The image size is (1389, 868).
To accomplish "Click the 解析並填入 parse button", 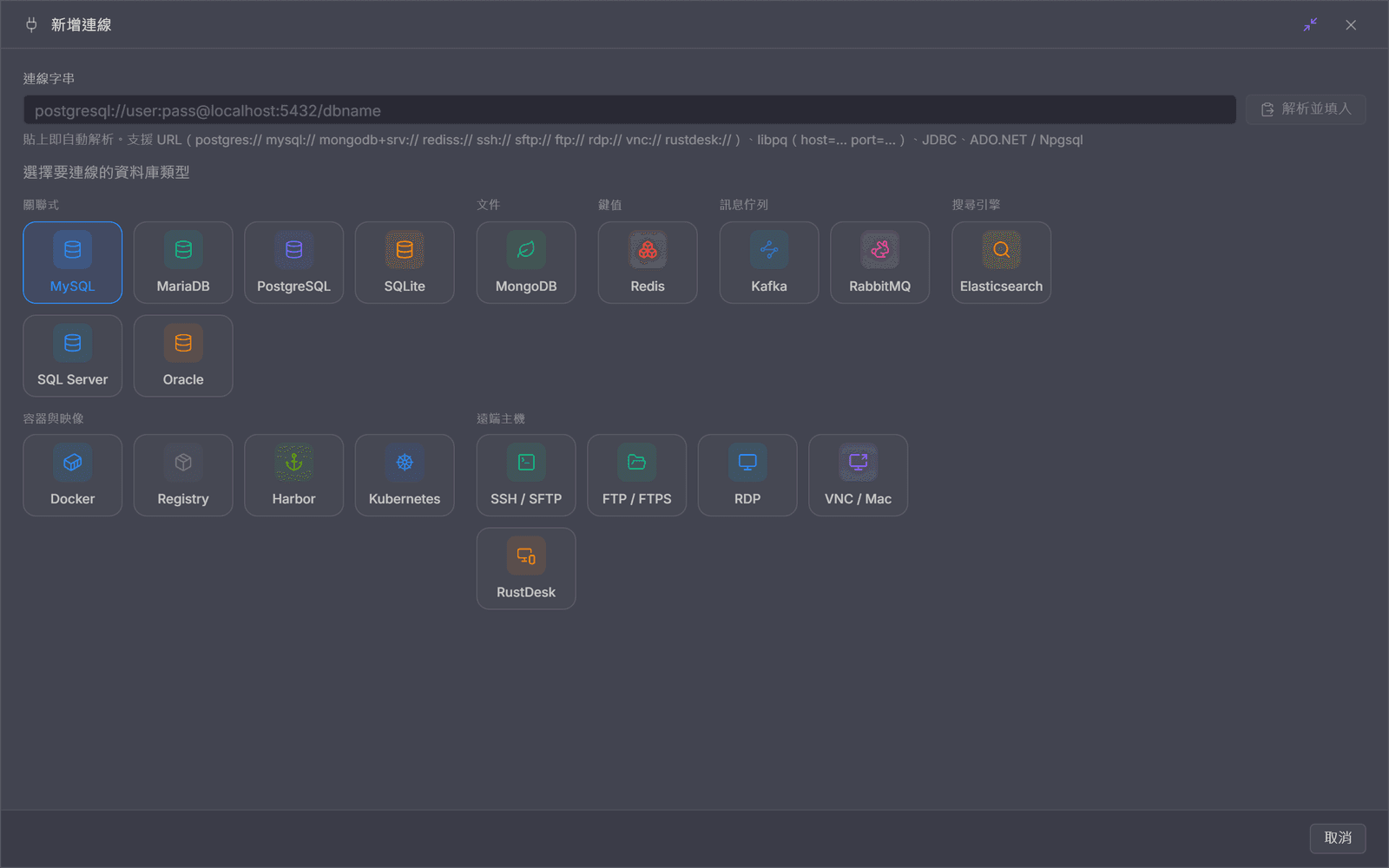I will pos(1306,109).
